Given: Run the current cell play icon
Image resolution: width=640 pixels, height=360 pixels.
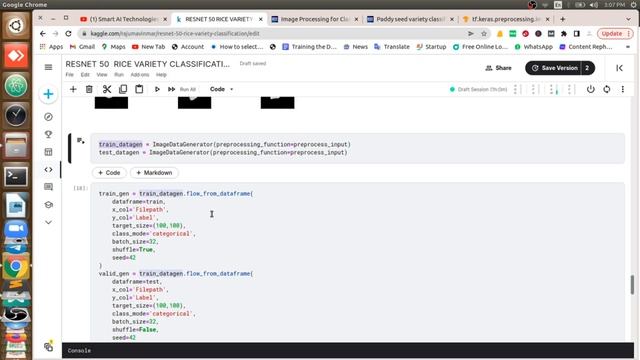Looking at the screenshot, I should [x=157, y=89].
